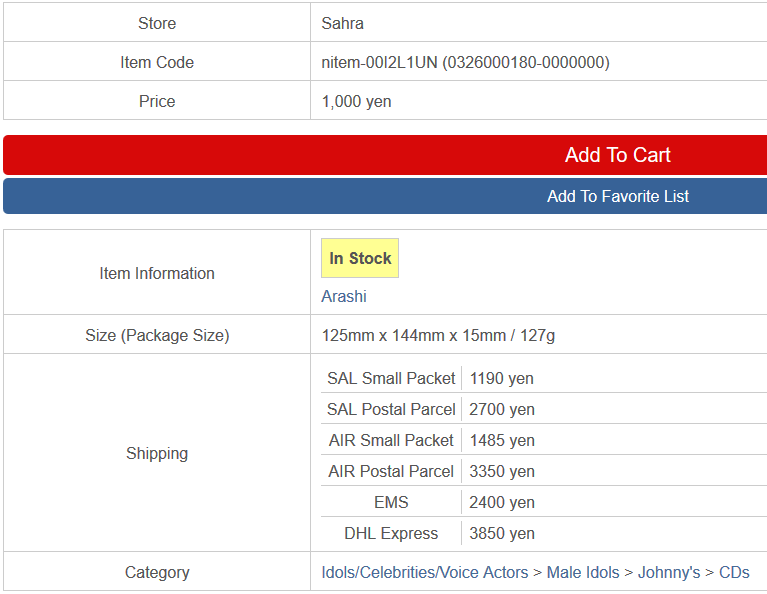Open the Idols/Celebrities/Voice Actors category link
767x594 pixels.
click(425, 573)
